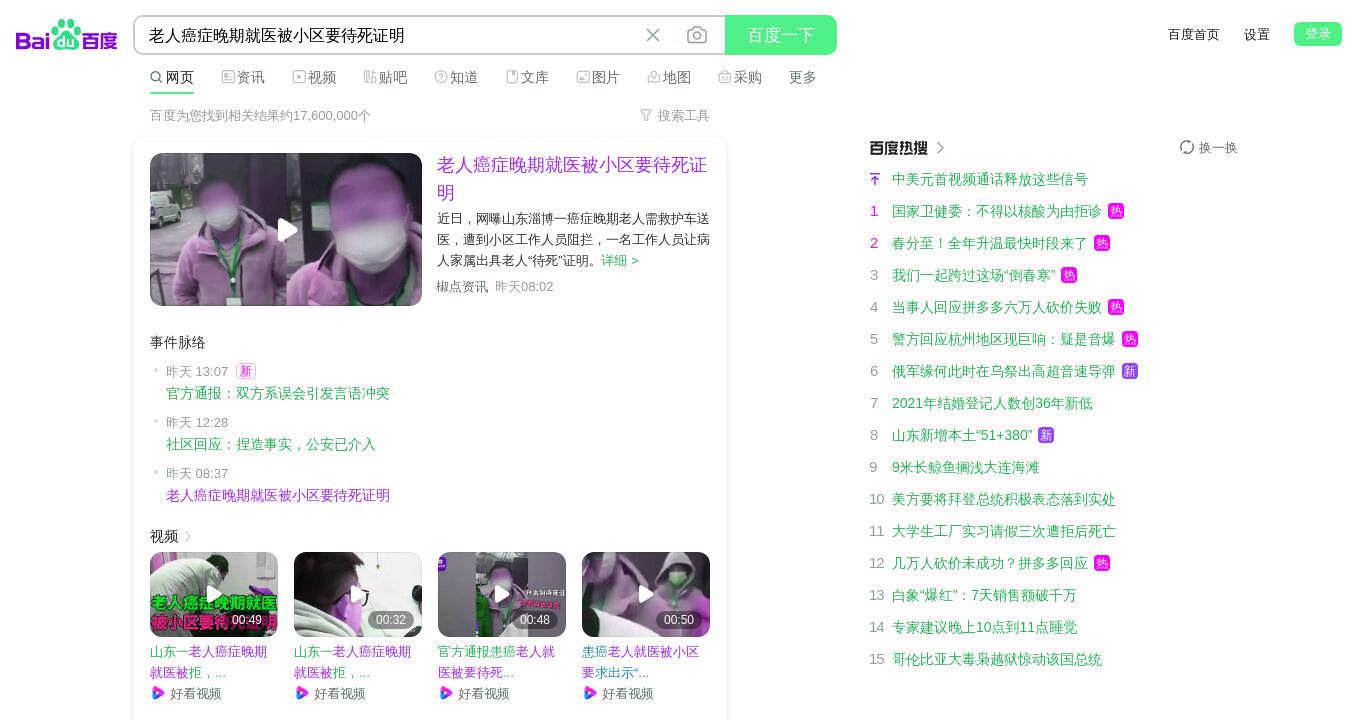Screen dimensions: 1366x720
Task: Click the 登录 button
Action: pos(1318,34)
